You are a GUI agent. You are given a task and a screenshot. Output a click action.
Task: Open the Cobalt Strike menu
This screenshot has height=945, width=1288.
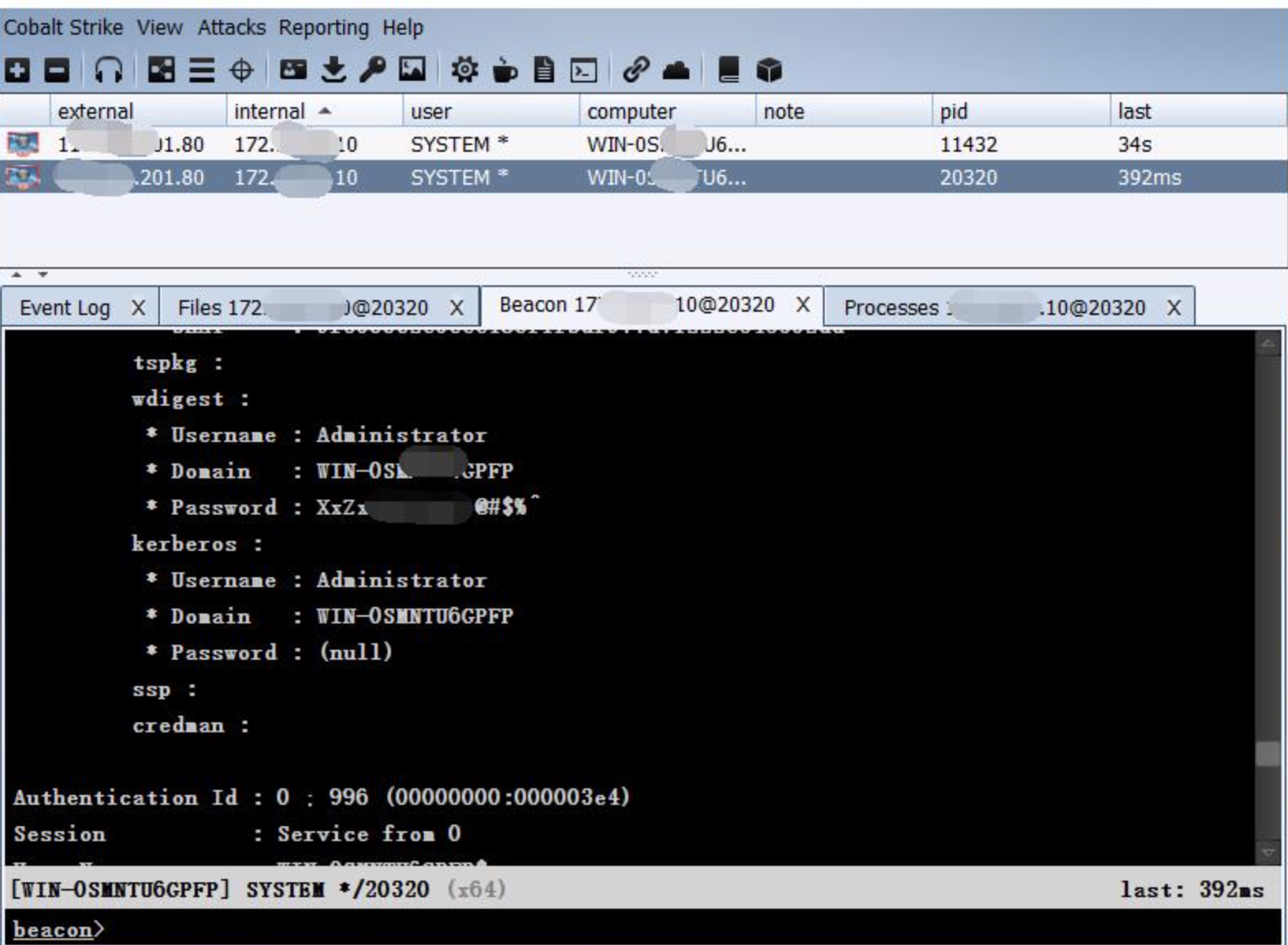63,27
